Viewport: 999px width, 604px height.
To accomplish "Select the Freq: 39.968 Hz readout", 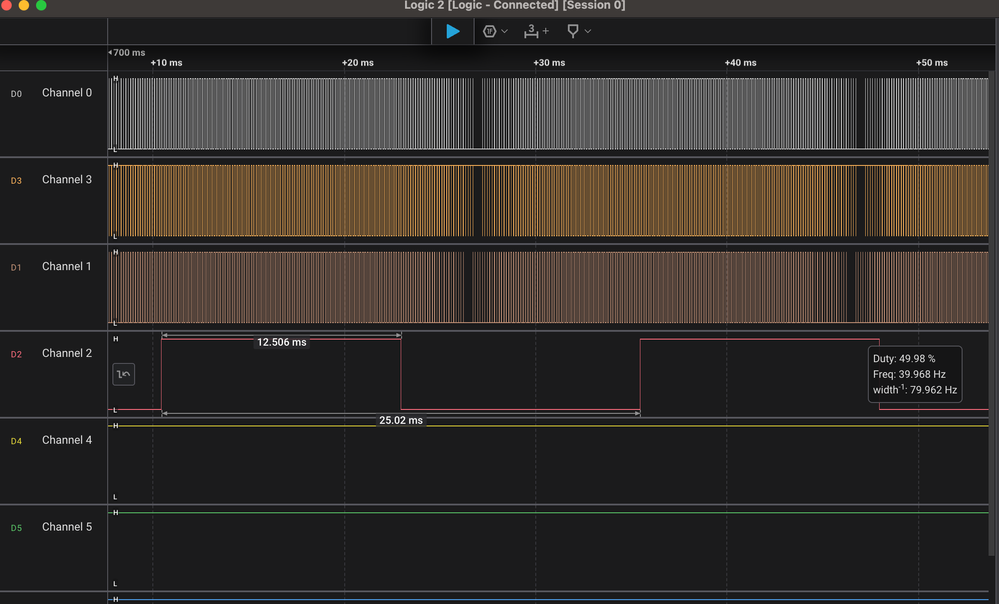I will pyautogui.click(x=909, y=375).
